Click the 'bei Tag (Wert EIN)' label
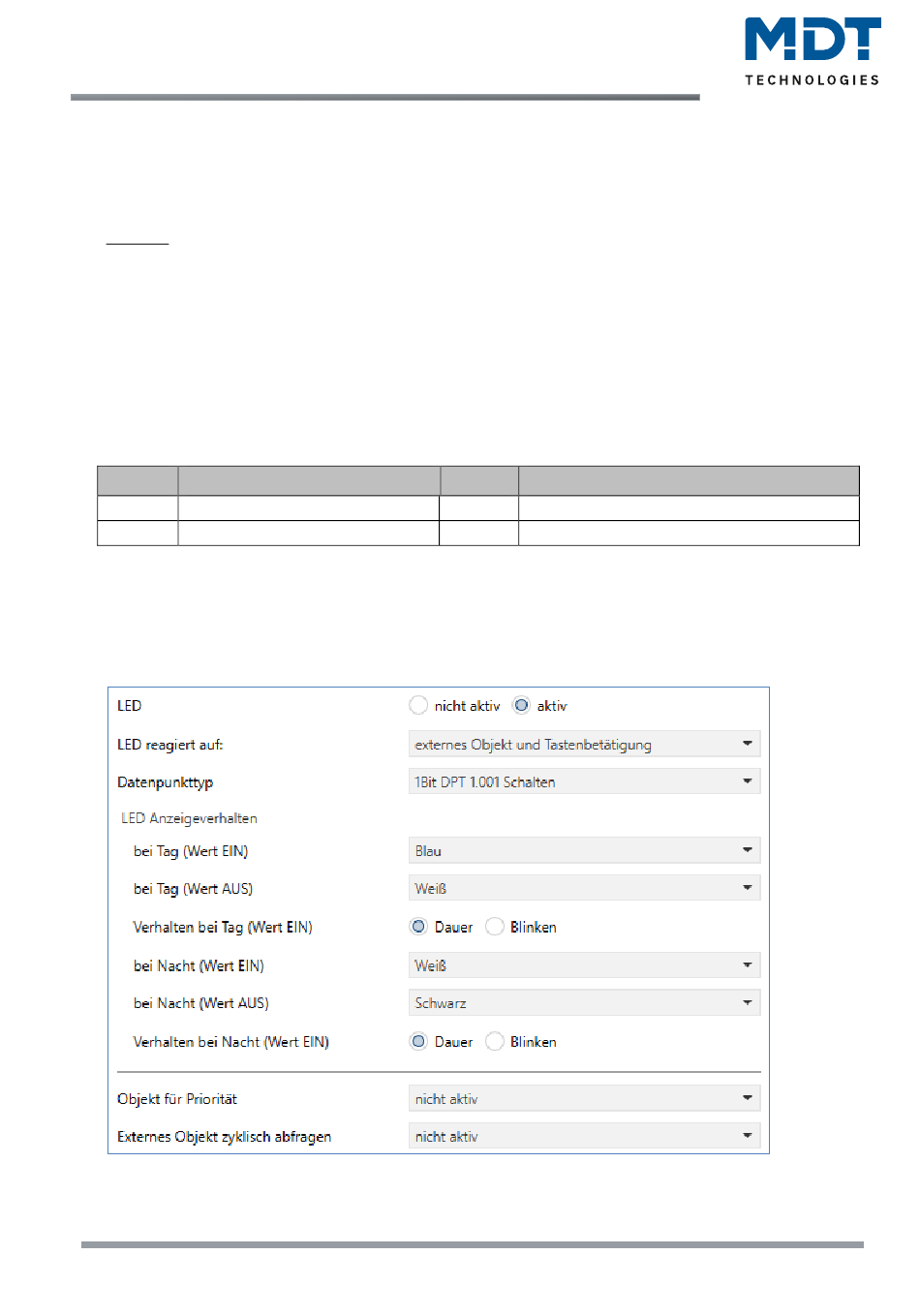920x1316 pixels. coord(191,851)
